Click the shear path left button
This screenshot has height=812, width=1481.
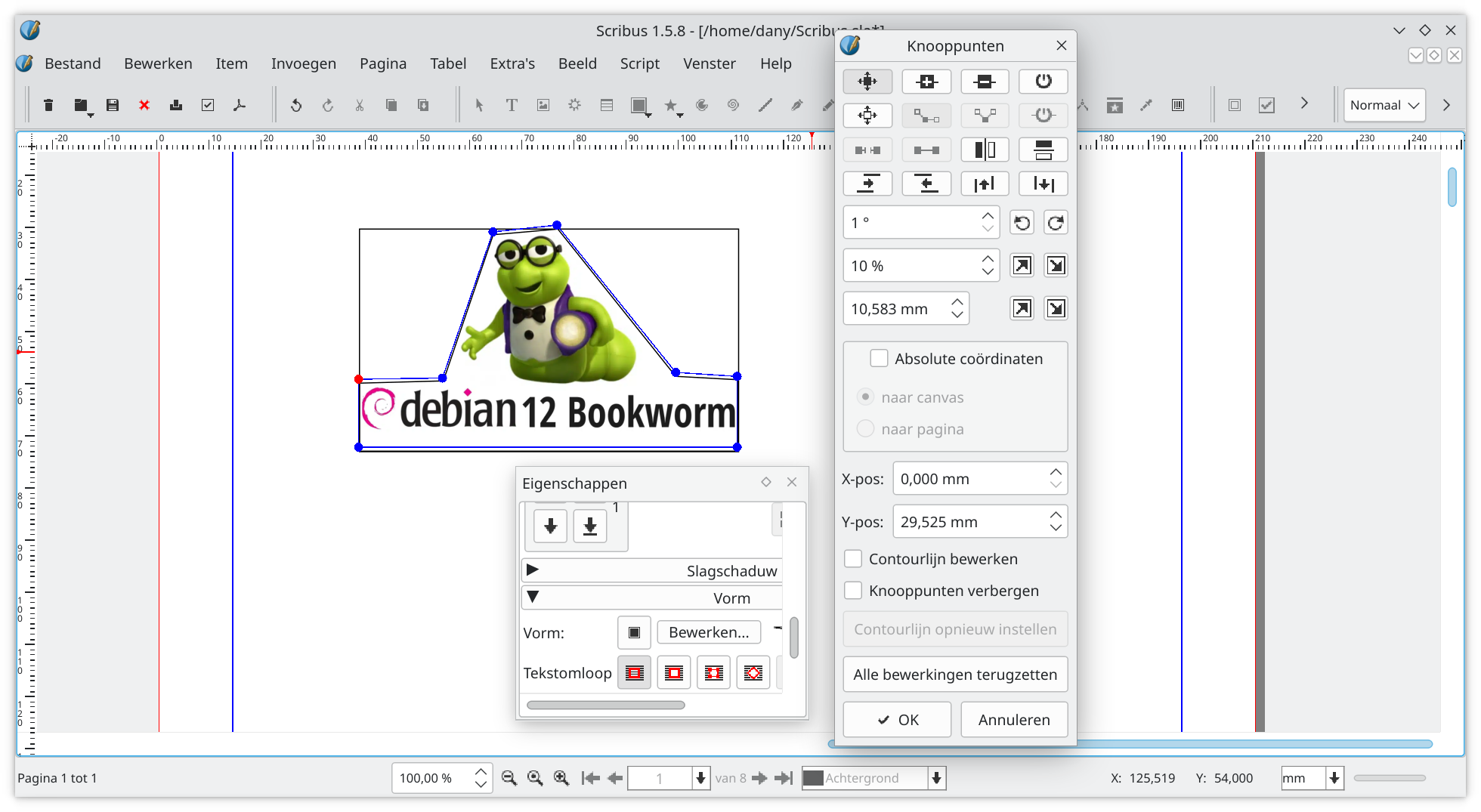click(926, 184)
